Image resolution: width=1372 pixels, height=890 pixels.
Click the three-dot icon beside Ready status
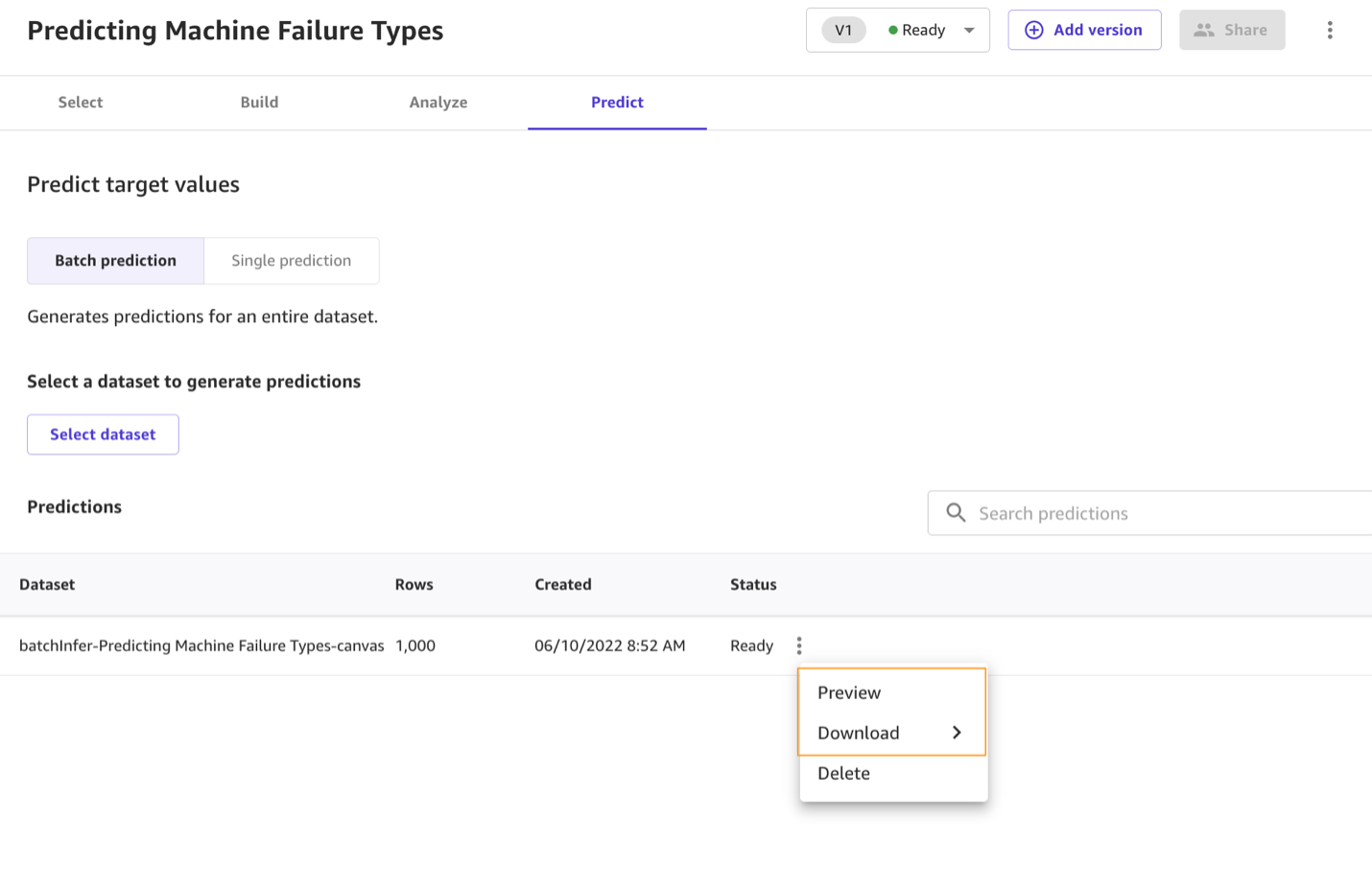[x=798, y=645]
